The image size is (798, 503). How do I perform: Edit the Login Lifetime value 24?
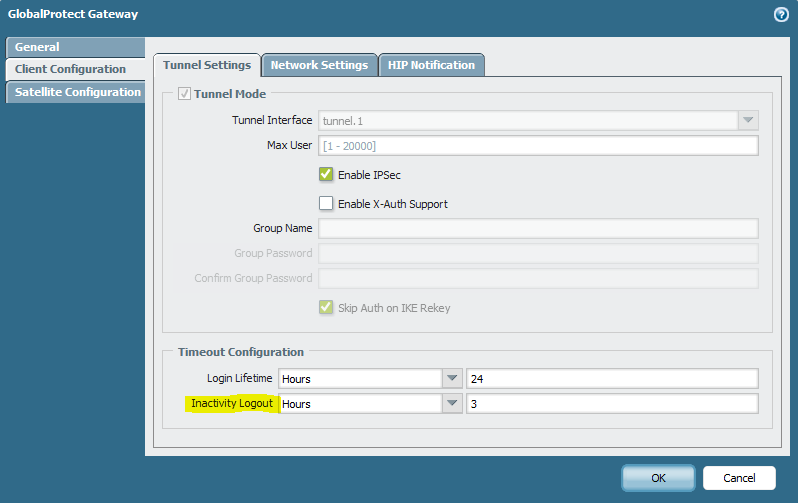[612, 378]
